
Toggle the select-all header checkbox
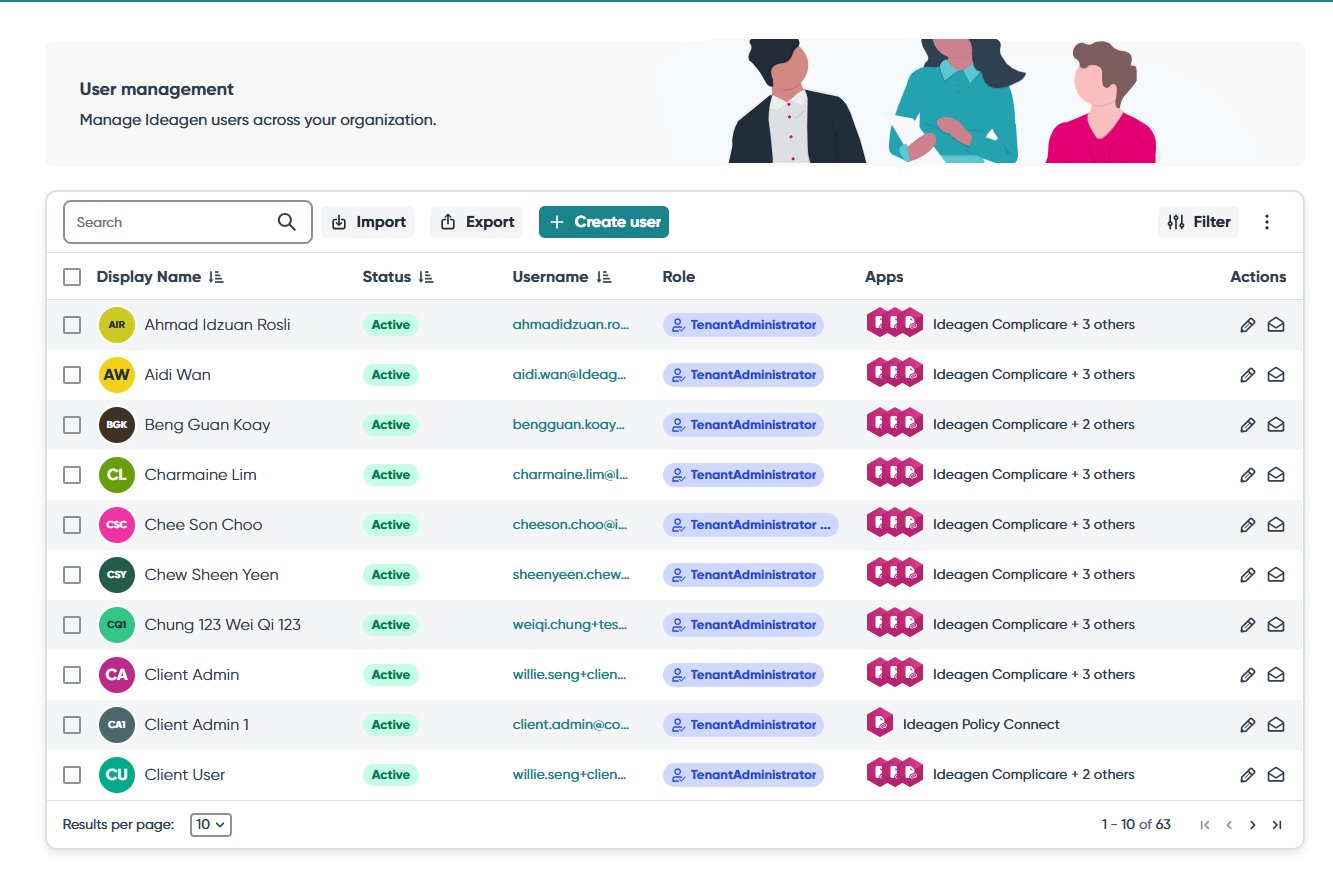point(72,277)
